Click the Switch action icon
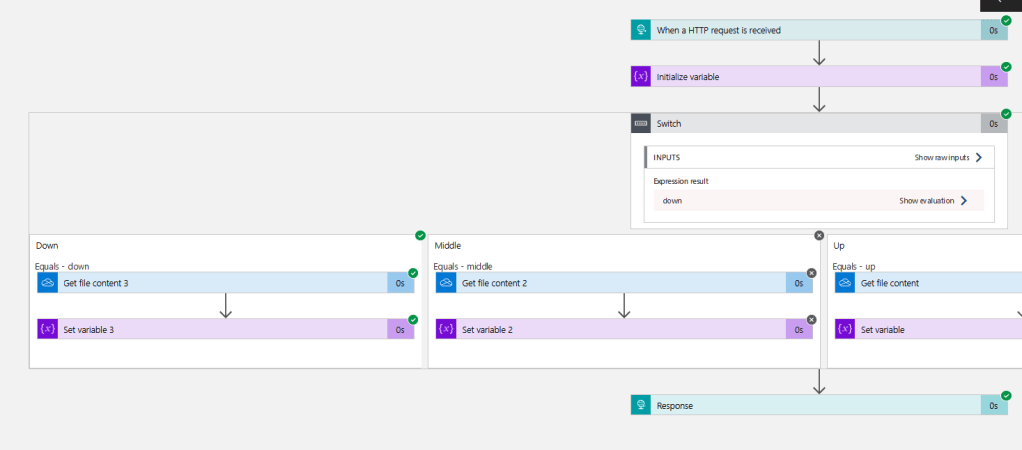The width and height of the screenshot is (1022, 450). (x=641, y=124)
